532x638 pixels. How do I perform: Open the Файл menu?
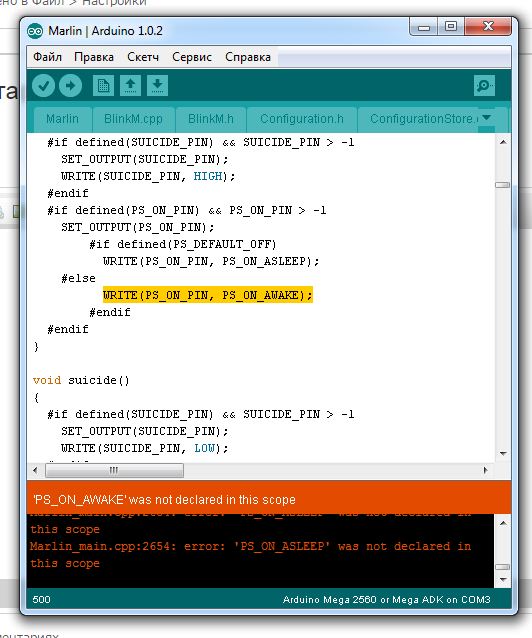47,57
